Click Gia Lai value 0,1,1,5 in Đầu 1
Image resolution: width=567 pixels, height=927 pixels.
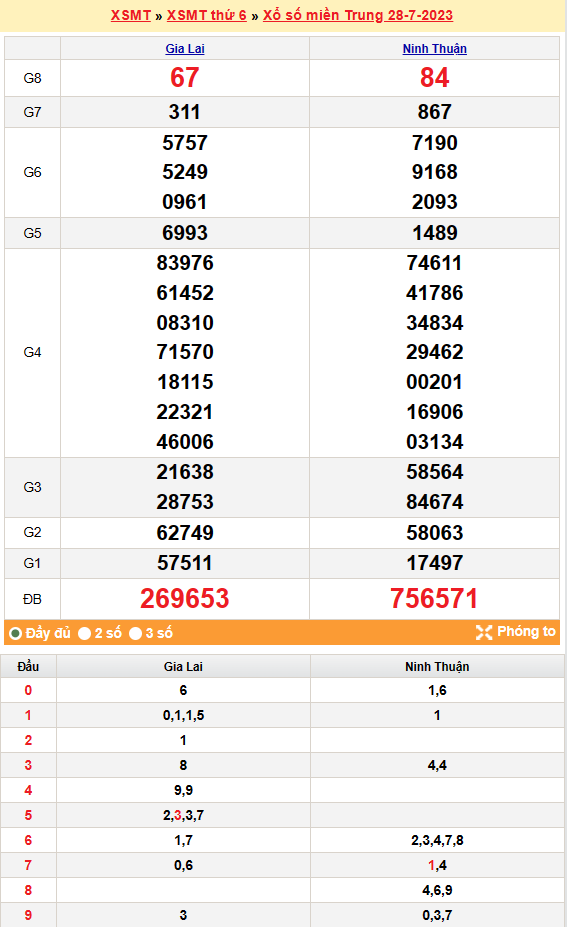tap(183, 716)
